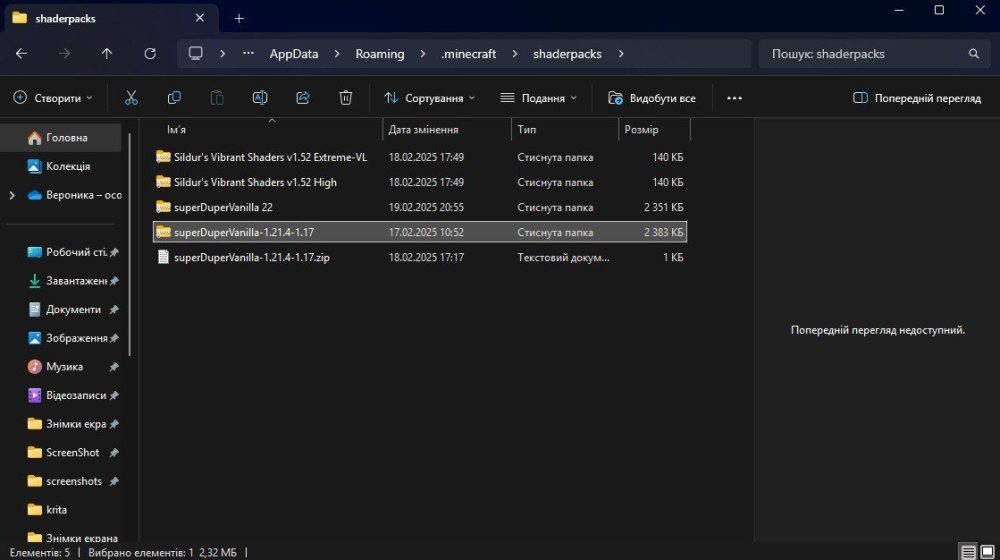Click the size value 2 351 КБ
Viewport: 1000px width, 560px height.
click(x=663, y=207)
